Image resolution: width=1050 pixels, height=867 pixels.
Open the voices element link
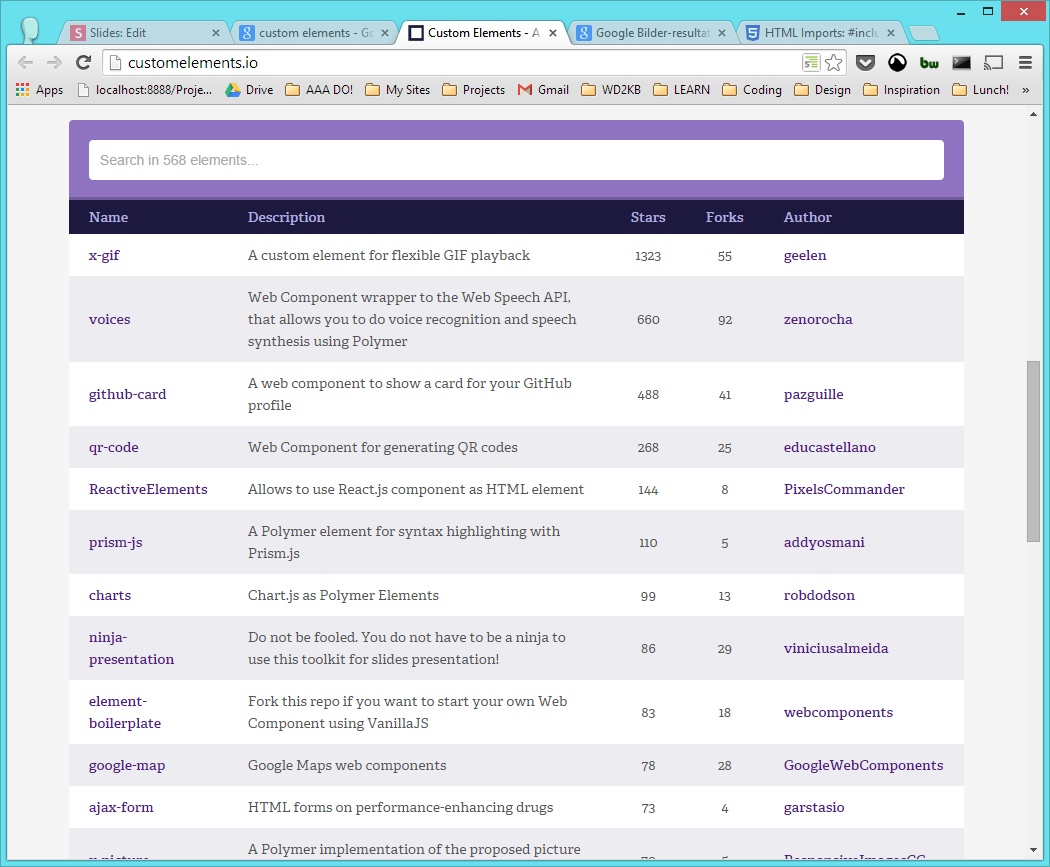[110, 319]
